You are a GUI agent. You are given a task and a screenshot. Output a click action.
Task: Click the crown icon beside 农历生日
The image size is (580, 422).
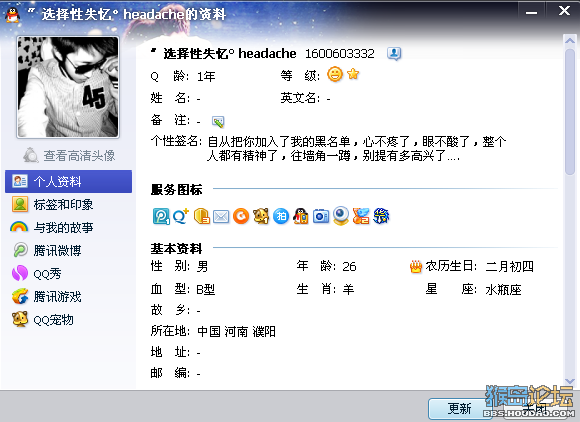coord(416,266)
